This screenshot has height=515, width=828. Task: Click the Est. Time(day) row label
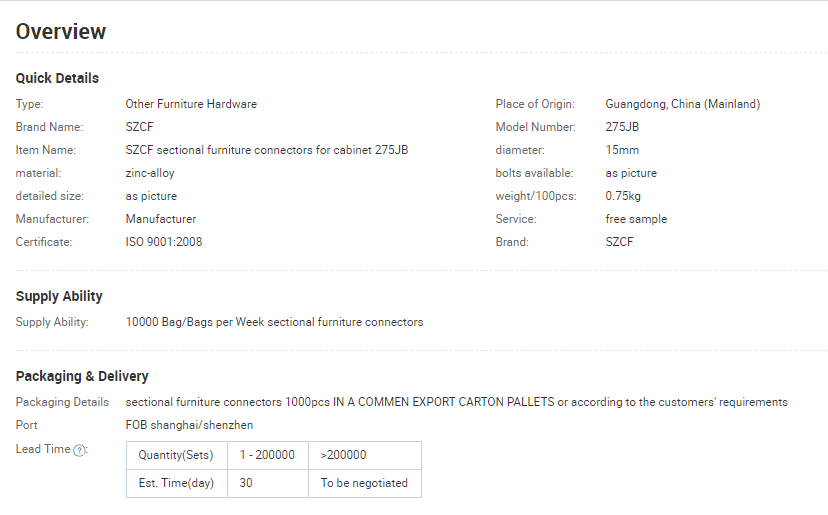pyautogui.click(x=176, y=483)
